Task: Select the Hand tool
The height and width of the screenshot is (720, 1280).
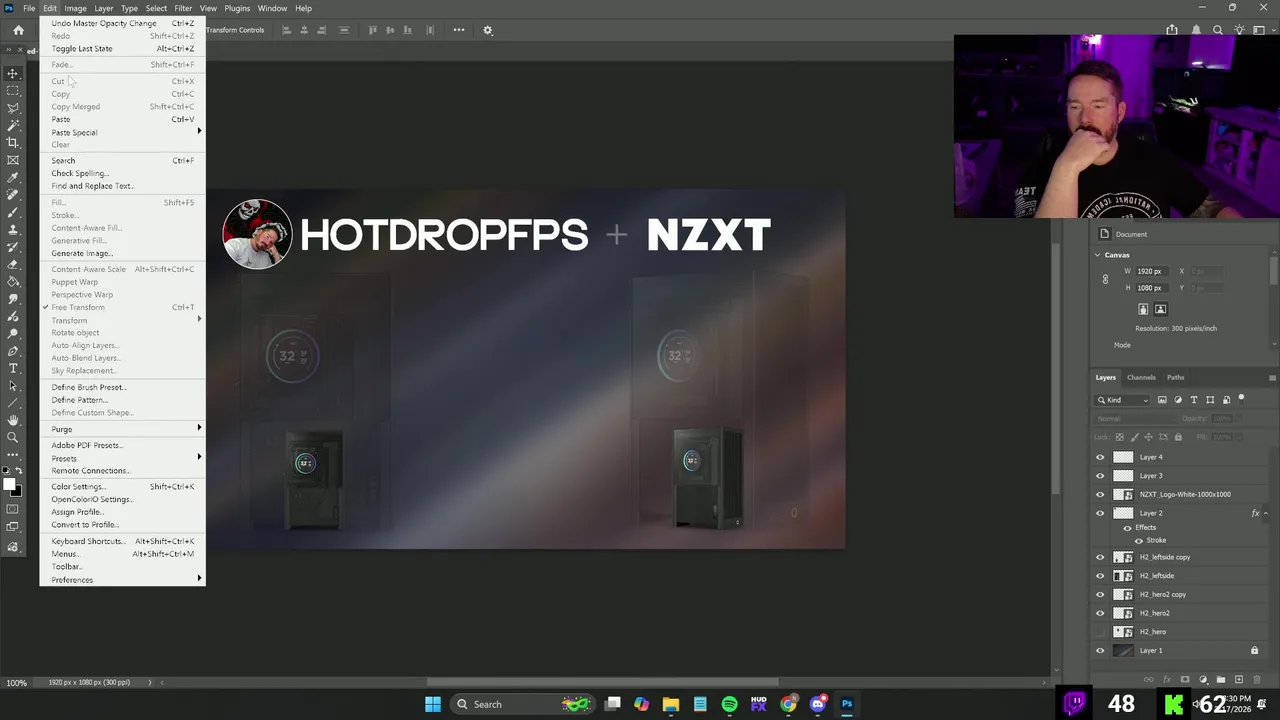Action: [x=13, y=421]
